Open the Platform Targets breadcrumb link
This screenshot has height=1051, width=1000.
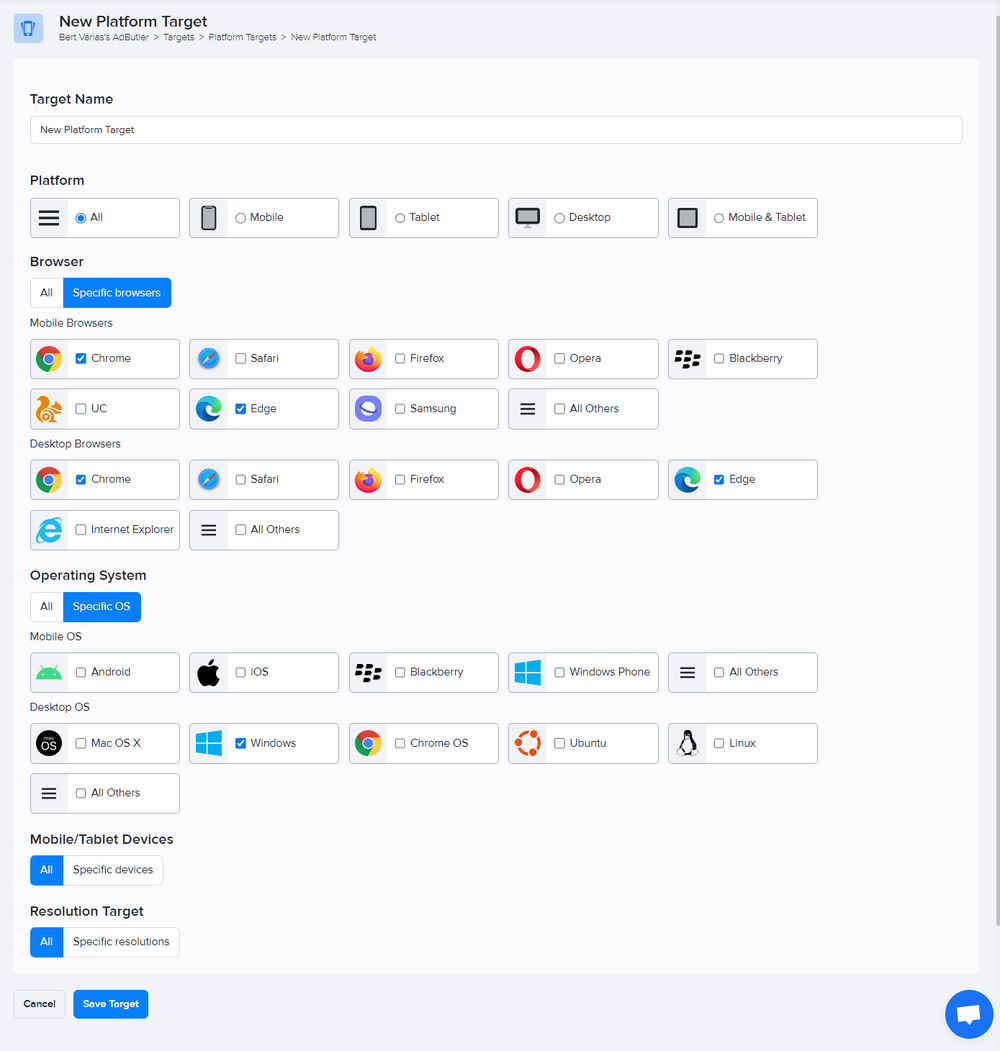coord(243,38)
